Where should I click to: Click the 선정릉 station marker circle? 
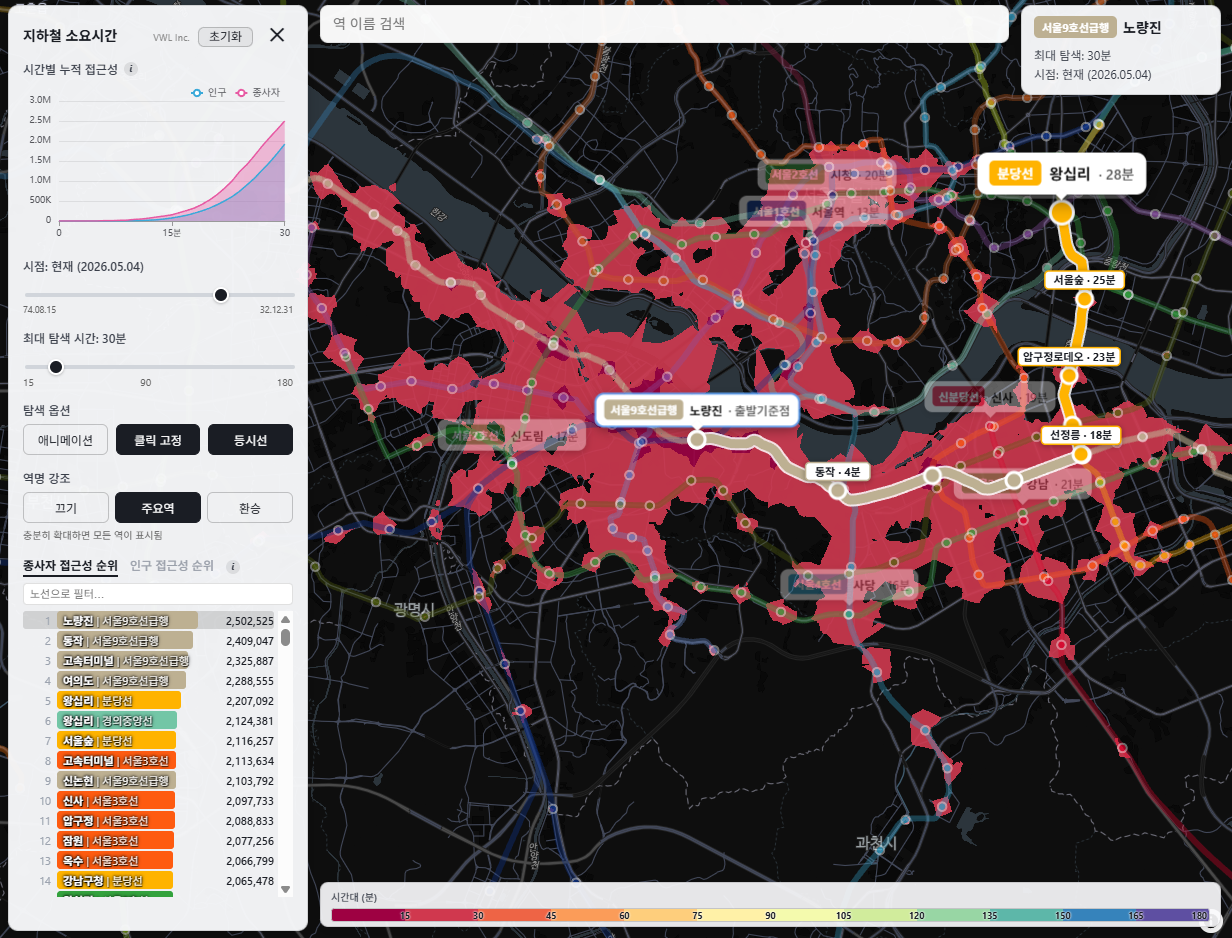(x=1080, y=455)
